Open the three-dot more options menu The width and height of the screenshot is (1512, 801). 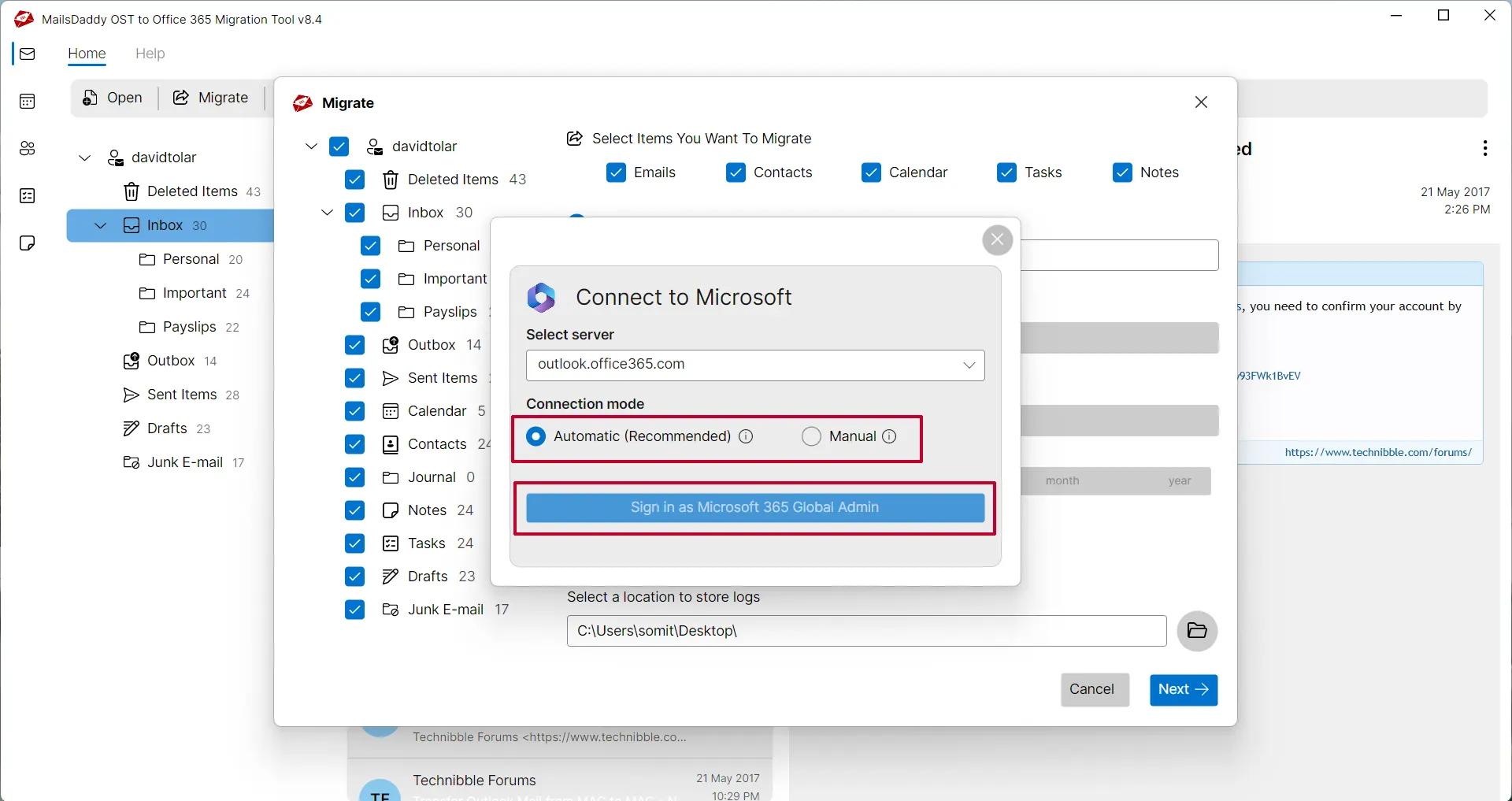click(1484, 148)
